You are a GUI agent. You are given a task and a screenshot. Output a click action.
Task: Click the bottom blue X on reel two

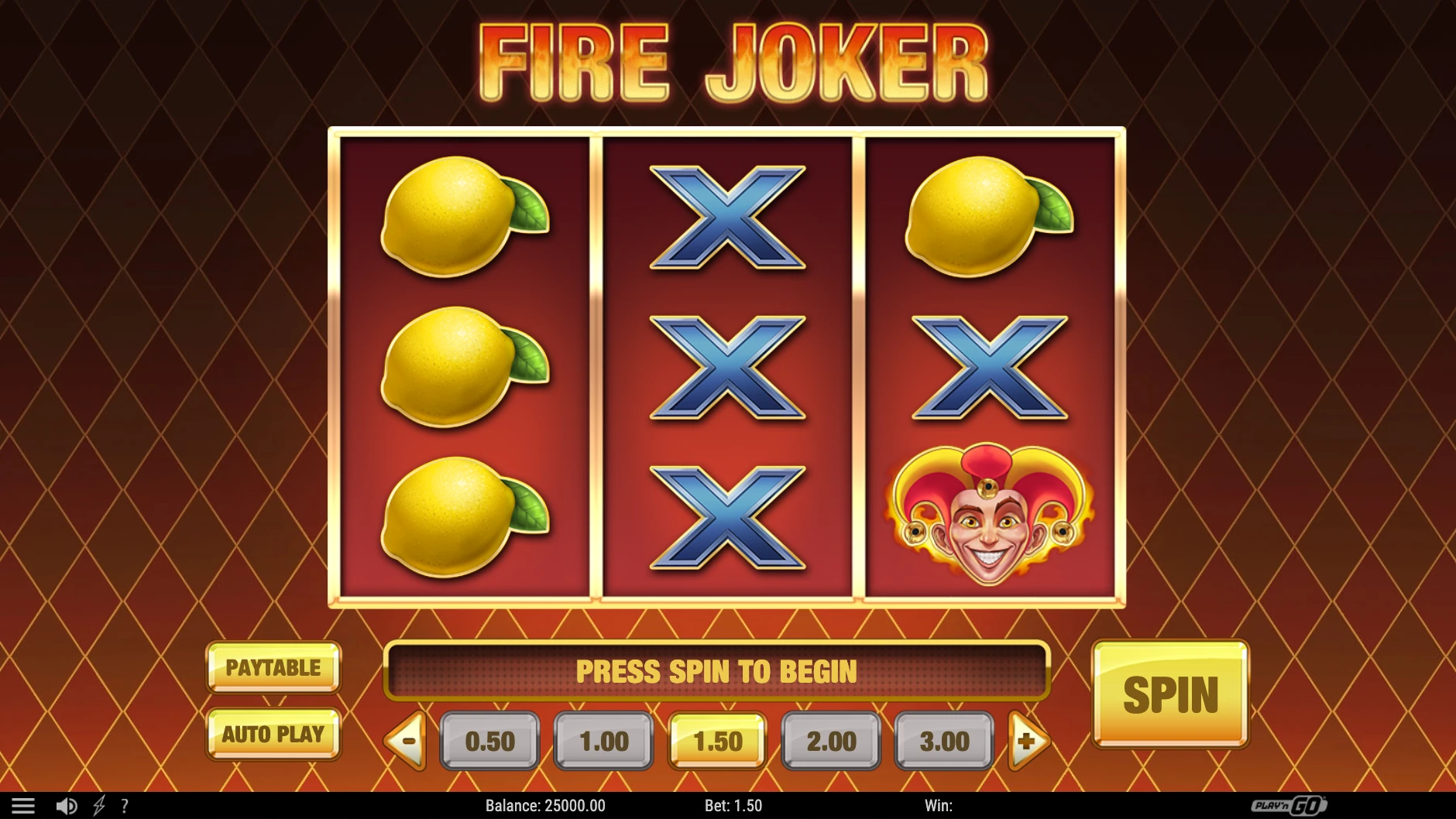[x=727, y=517]
